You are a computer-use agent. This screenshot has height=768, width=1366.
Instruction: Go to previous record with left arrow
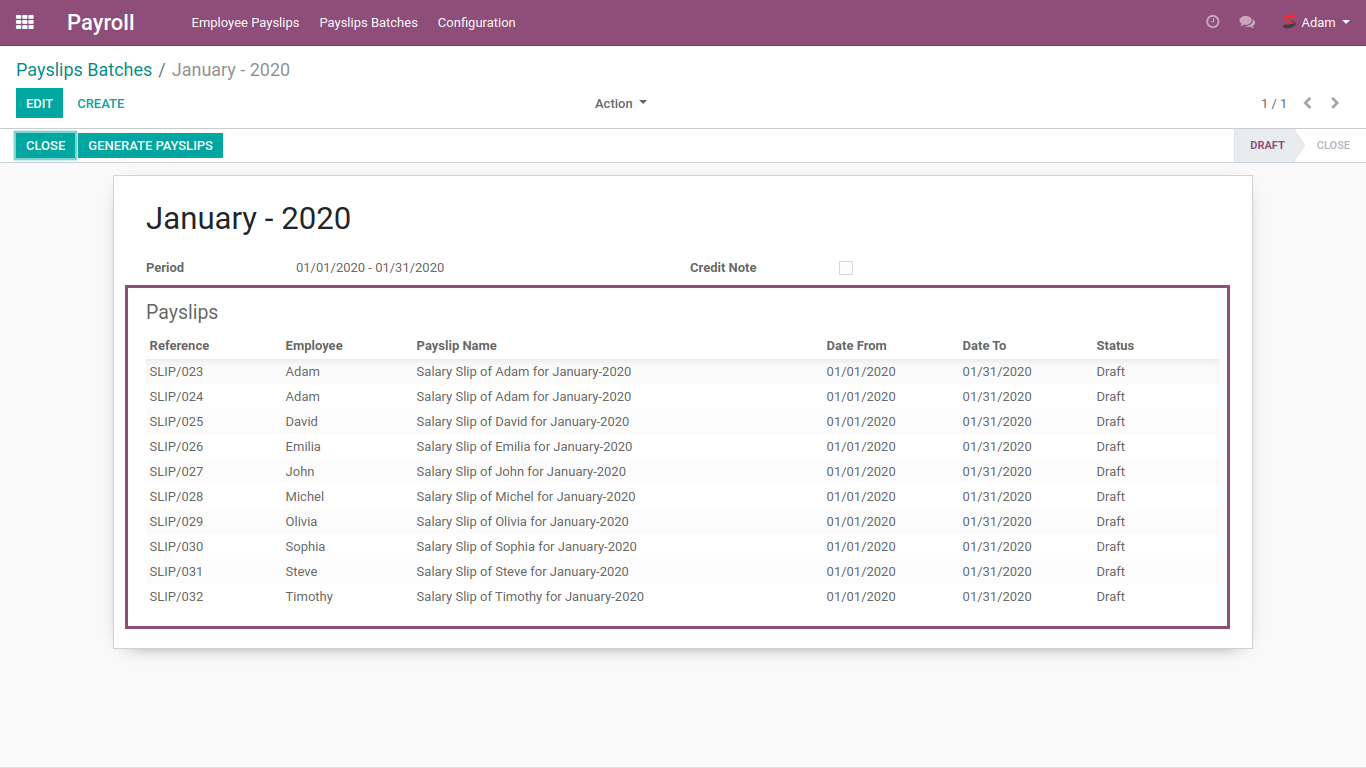pyautogui.click(x=1307, y=103)
